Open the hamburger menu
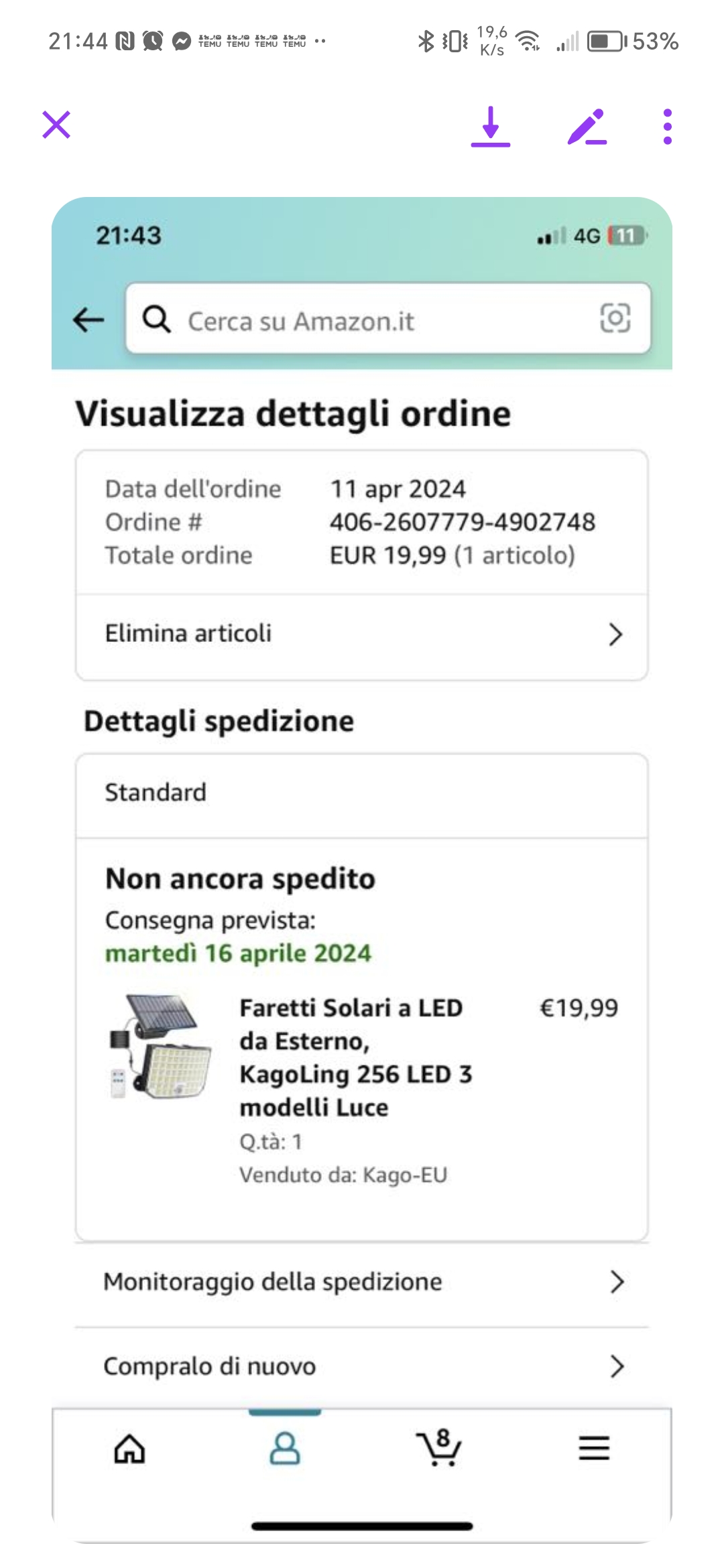 (x=594, y=1449)
